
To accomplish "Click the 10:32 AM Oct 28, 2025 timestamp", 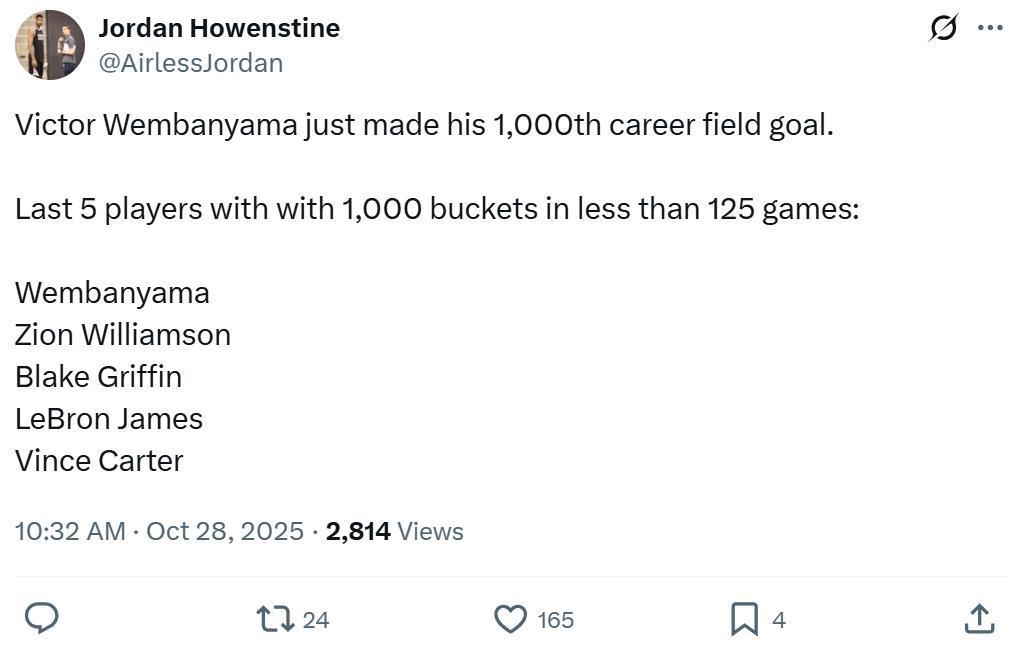I will pyautogui.click(x=159, y=531).
